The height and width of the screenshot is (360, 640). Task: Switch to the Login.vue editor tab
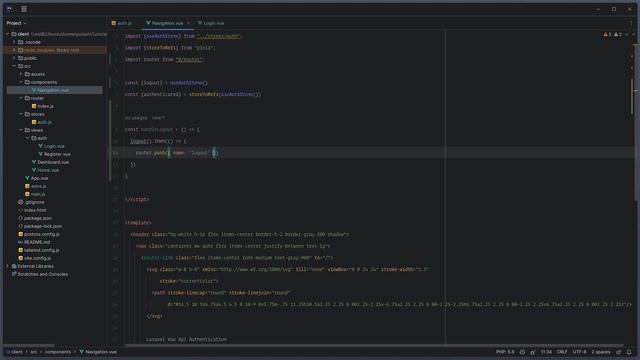pyautogui.click(x=211, y=23)
